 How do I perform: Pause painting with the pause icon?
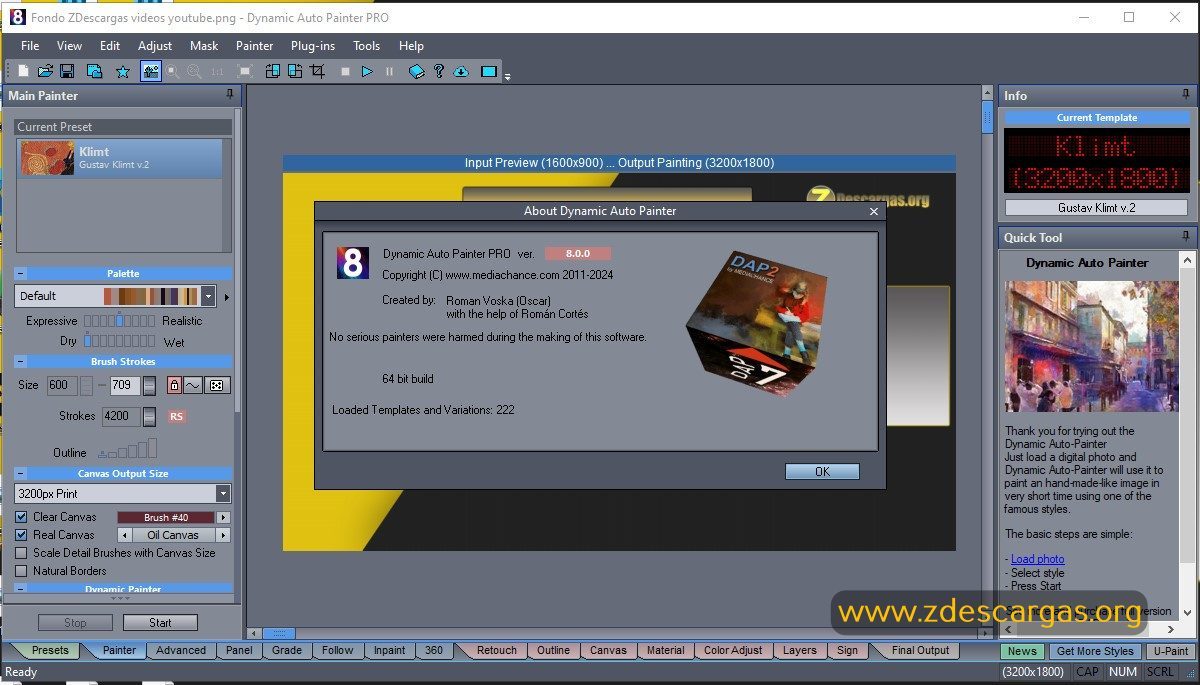click(389, 72)
